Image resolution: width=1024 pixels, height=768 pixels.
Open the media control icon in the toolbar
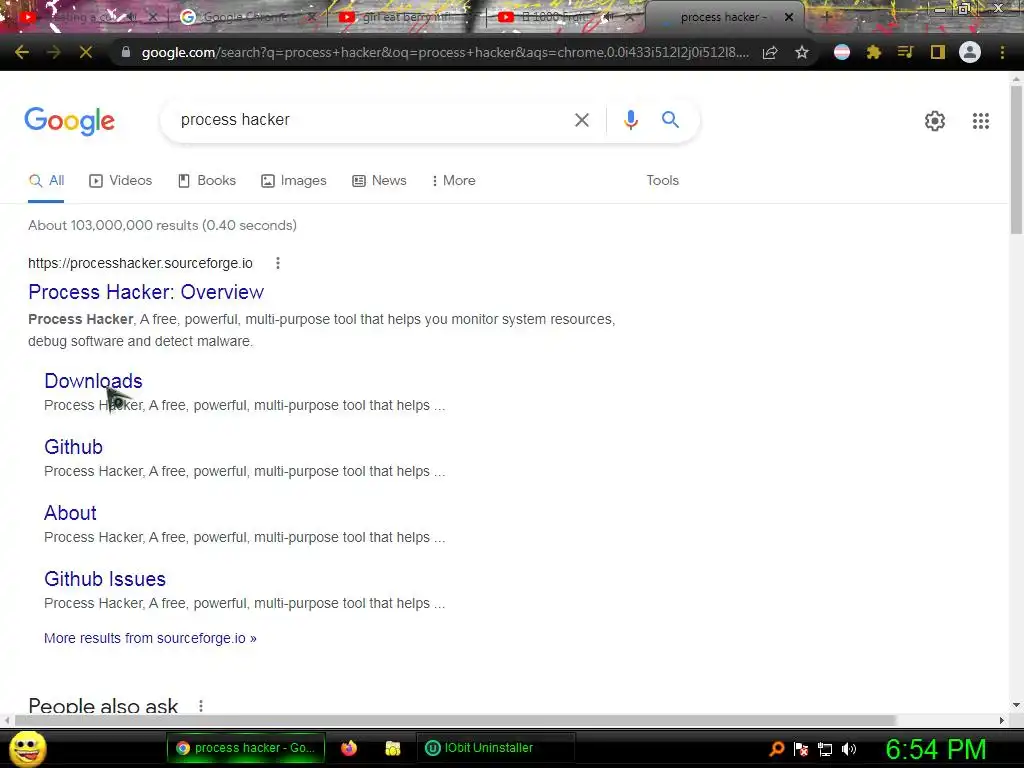click(x=905, y=52)
